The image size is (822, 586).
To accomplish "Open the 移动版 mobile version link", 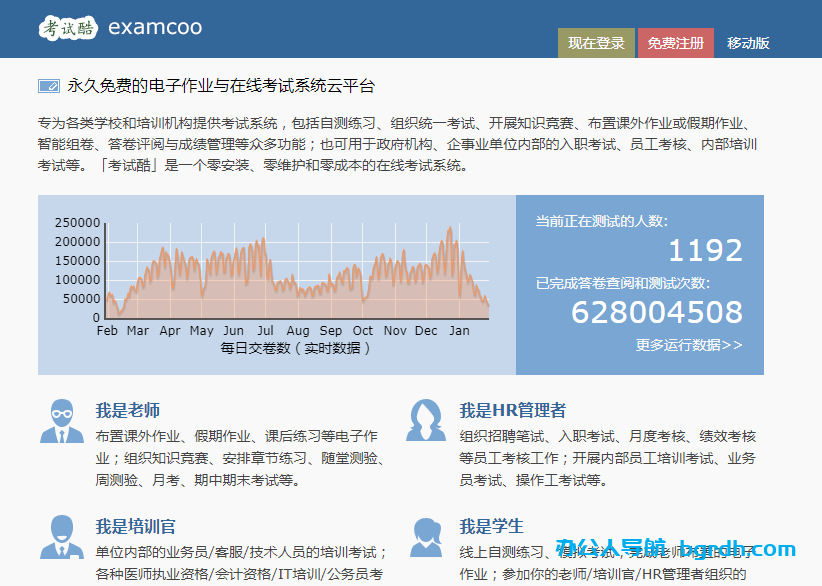I will 748,43.
